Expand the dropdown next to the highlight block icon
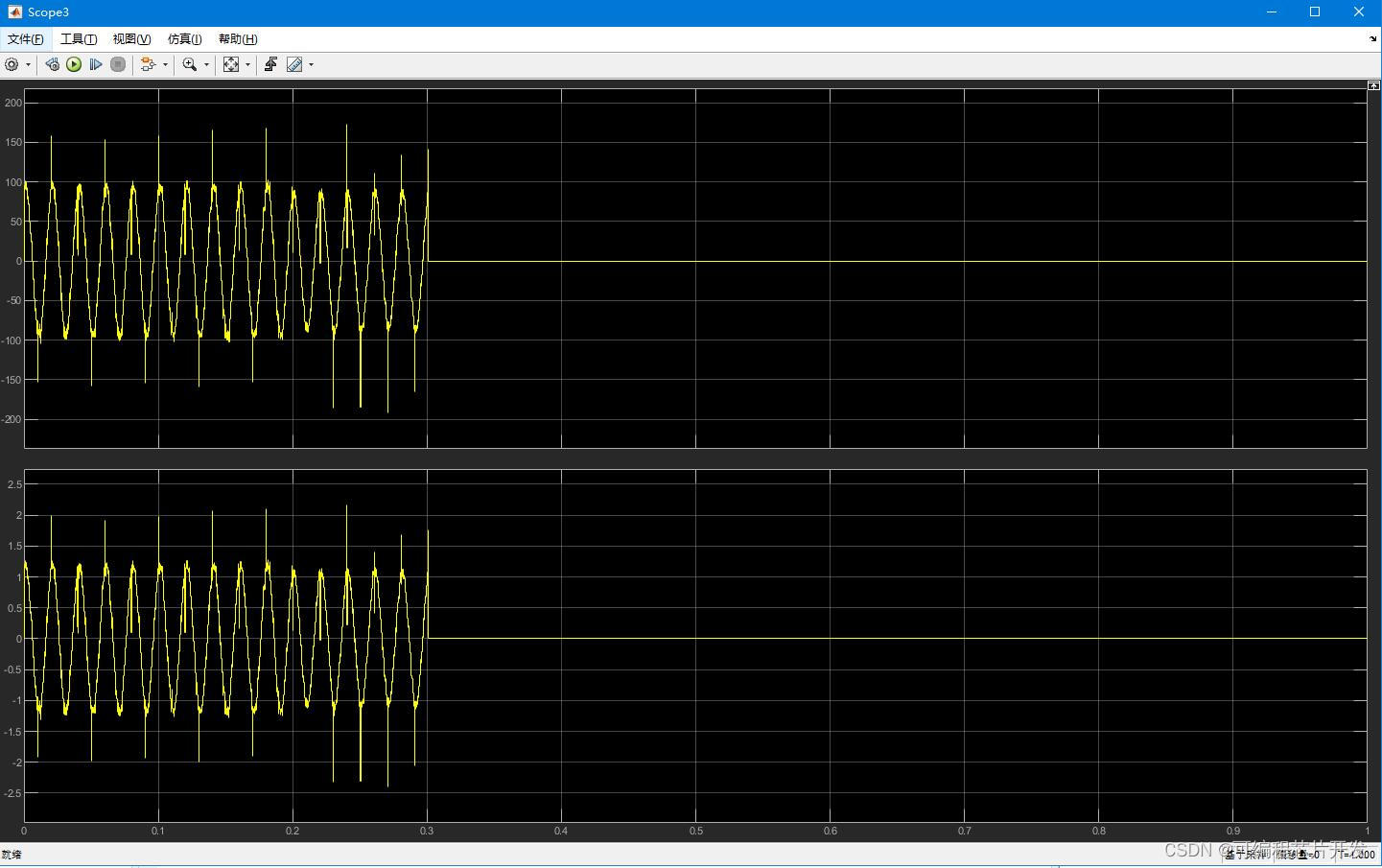The height and width of the screenshot is (868, 1382). (165, 65)
